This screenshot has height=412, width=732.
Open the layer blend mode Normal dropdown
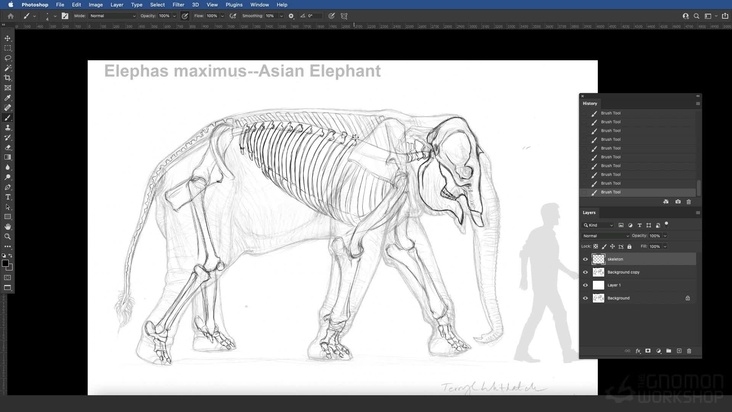point(605,236)
